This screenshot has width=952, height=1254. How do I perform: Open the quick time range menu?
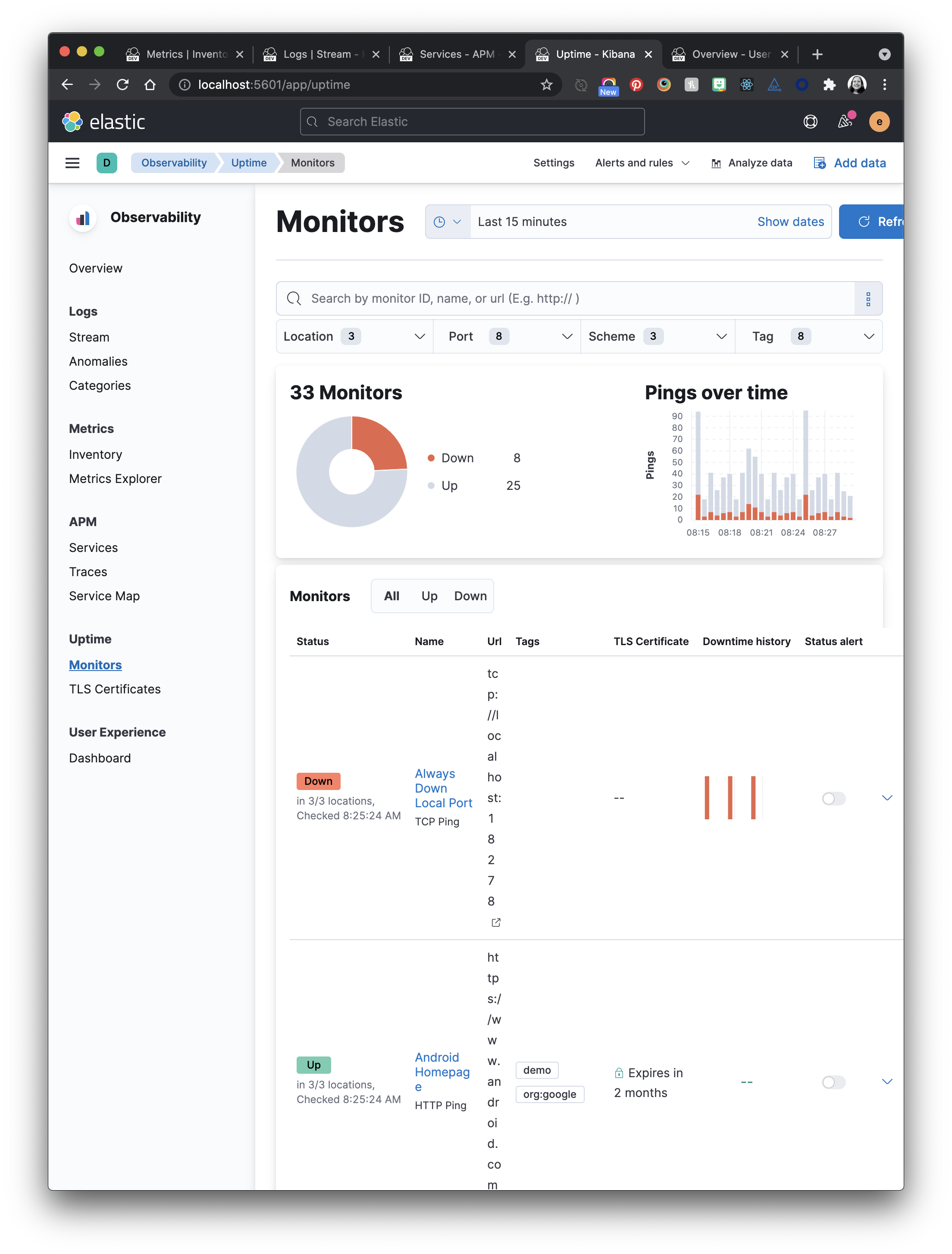pos(448,222)
